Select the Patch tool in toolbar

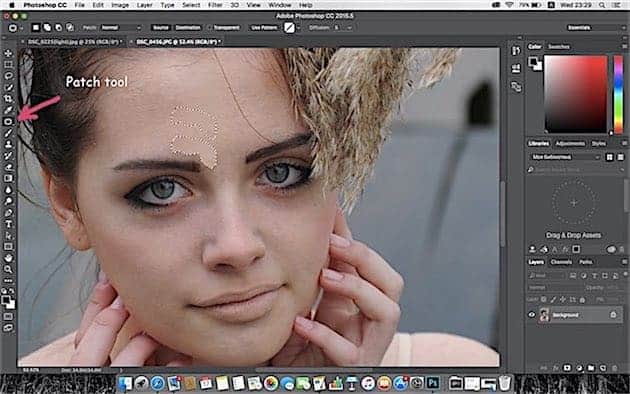pyautogui.click(x=8, y=121)
